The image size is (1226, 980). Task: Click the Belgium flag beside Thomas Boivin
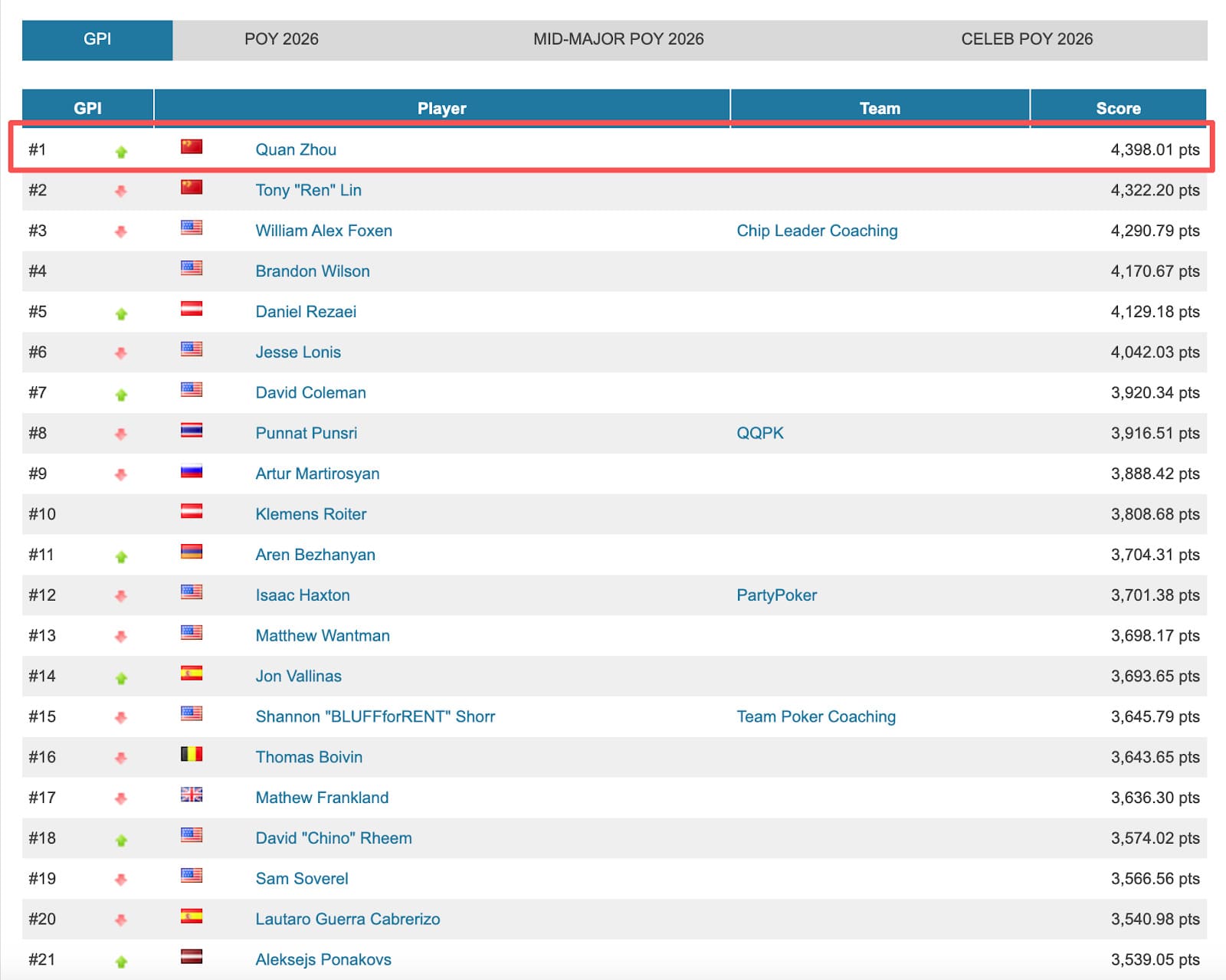(191, 754)
